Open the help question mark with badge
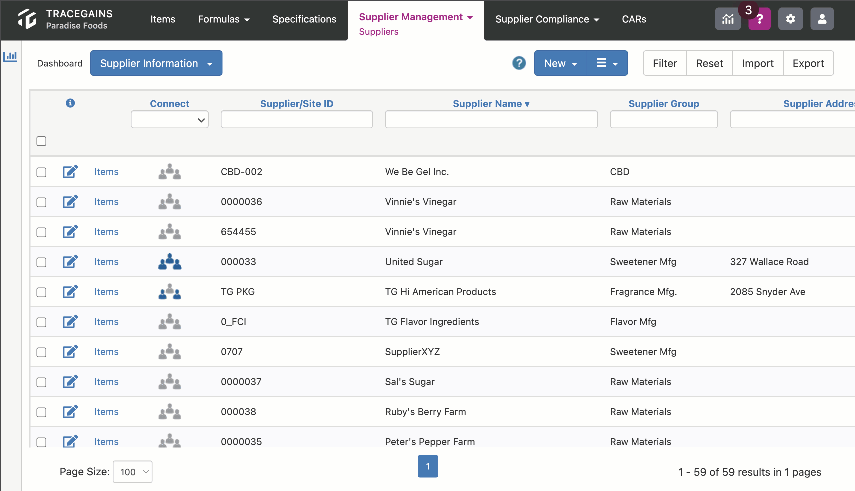Image resolution: width=855 pixels, height=491 pixels. click(759, 19)
